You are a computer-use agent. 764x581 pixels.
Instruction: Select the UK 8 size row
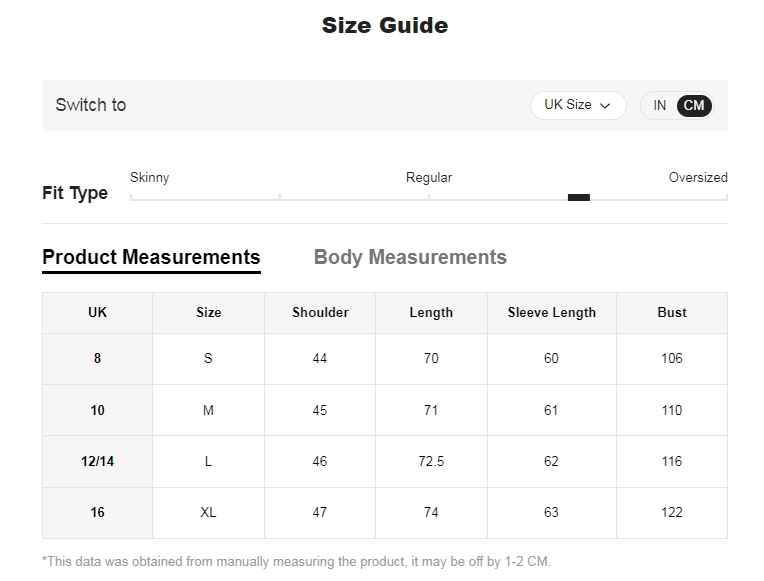pos(97,358)
